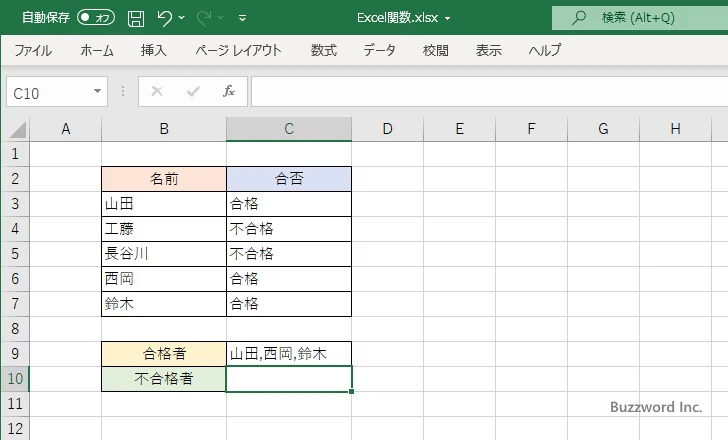
Task: Open the ページ レイアウト tab
Action: (238, 50)
